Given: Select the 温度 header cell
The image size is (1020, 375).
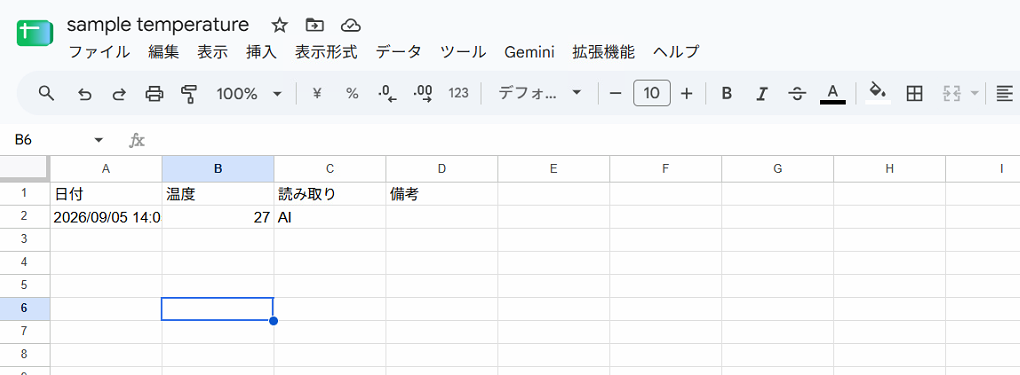Looking at the screenshot, I should [x=218, y=194].
